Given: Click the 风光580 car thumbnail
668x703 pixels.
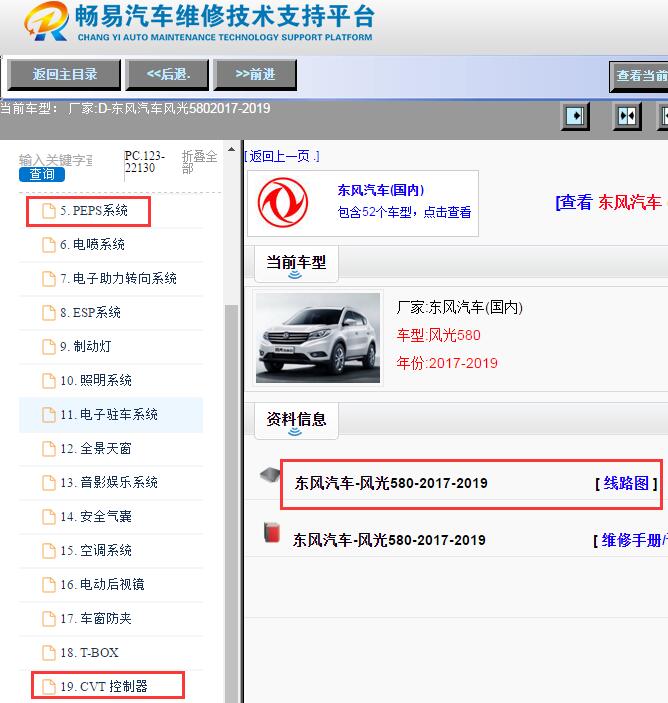Looking at the screenshot, I should (318, 338).
